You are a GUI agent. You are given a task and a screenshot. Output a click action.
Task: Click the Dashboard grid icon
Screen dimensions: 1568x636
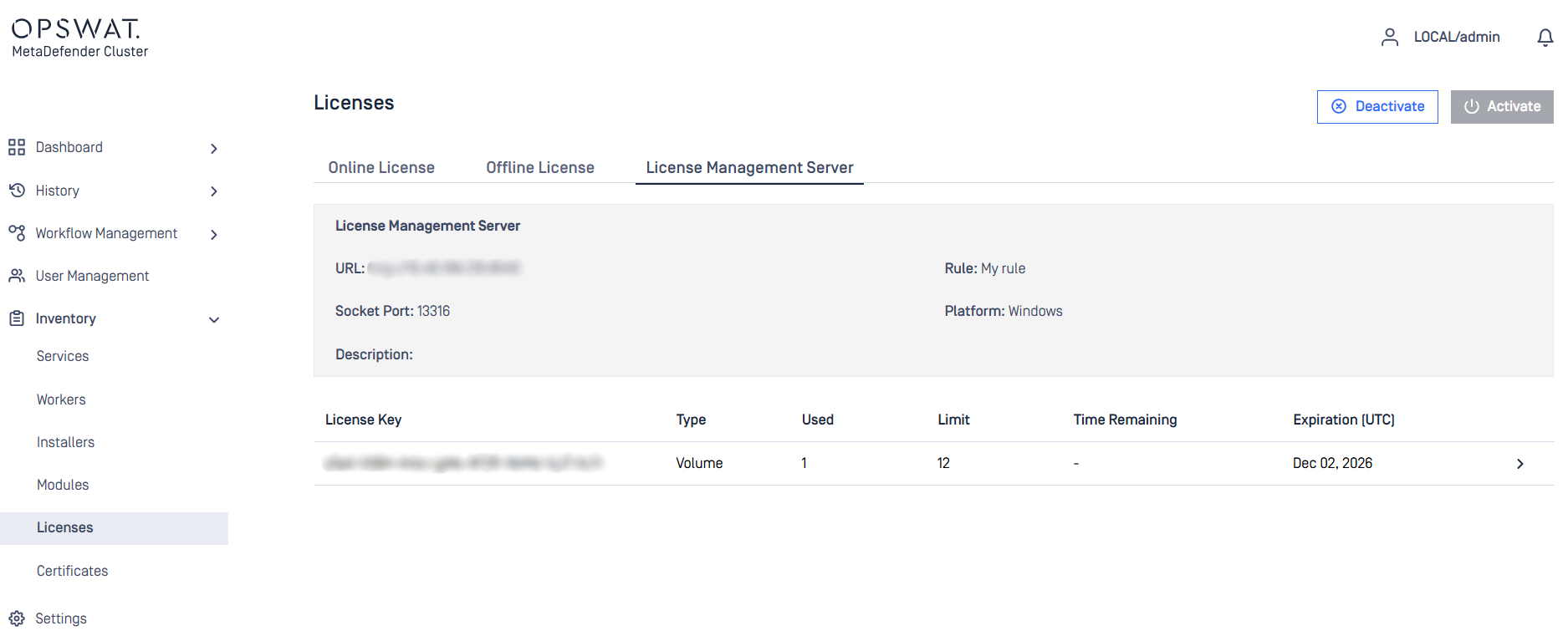coord(17,148)
